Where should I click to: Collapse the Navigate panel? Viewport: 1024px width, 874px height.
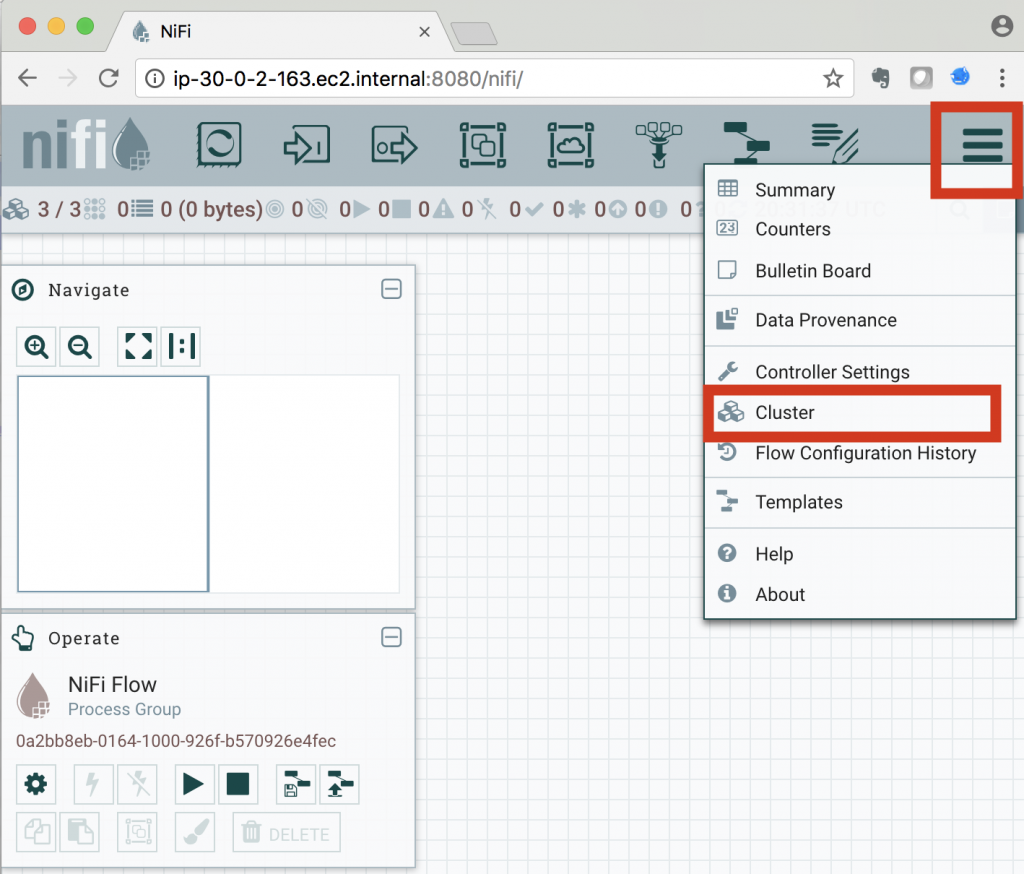click(x=391, y=288)
